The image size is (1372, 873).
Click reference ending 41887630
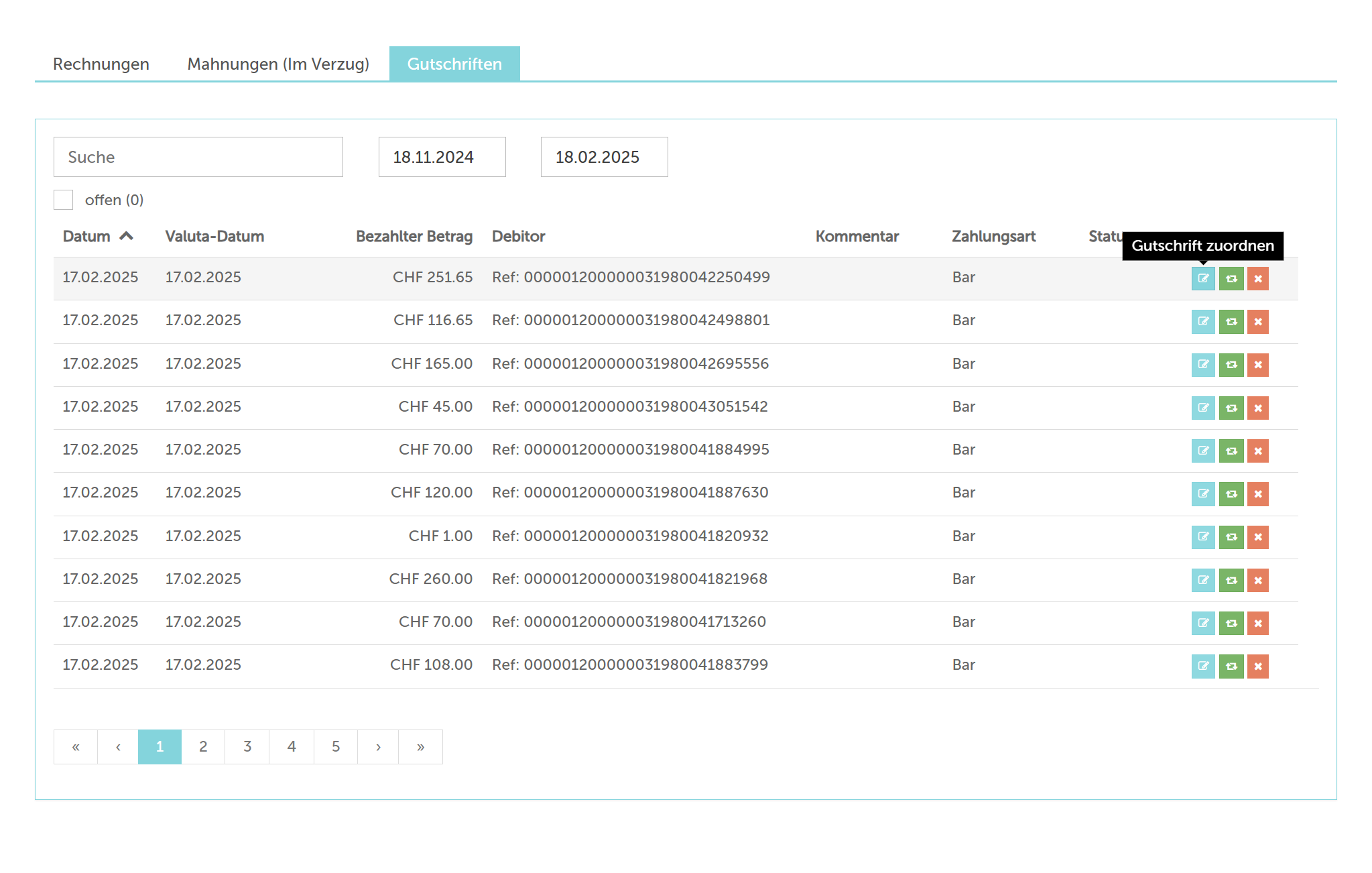[630, 493]
